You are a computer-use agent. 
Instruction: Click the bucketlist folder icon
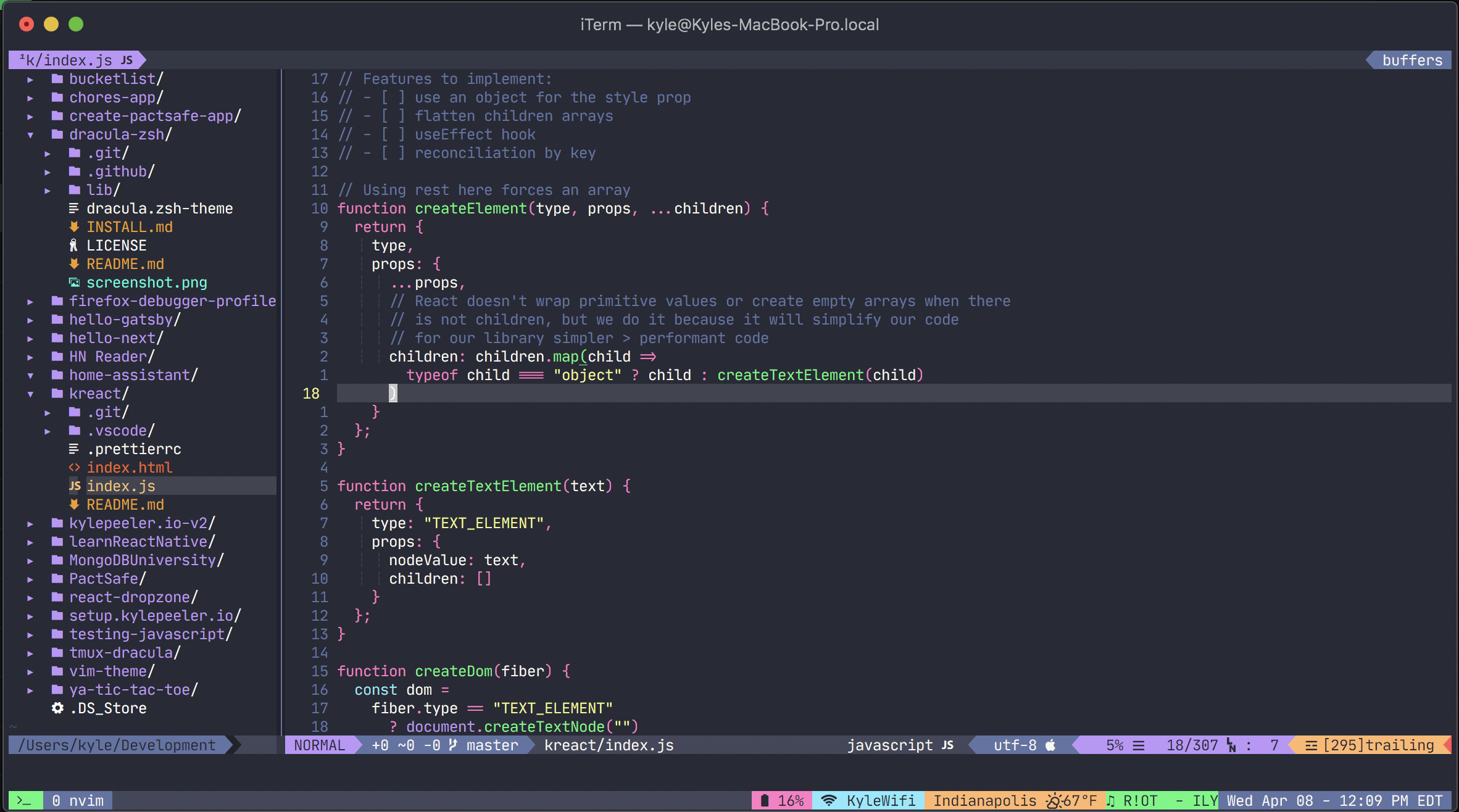[57, 79]
